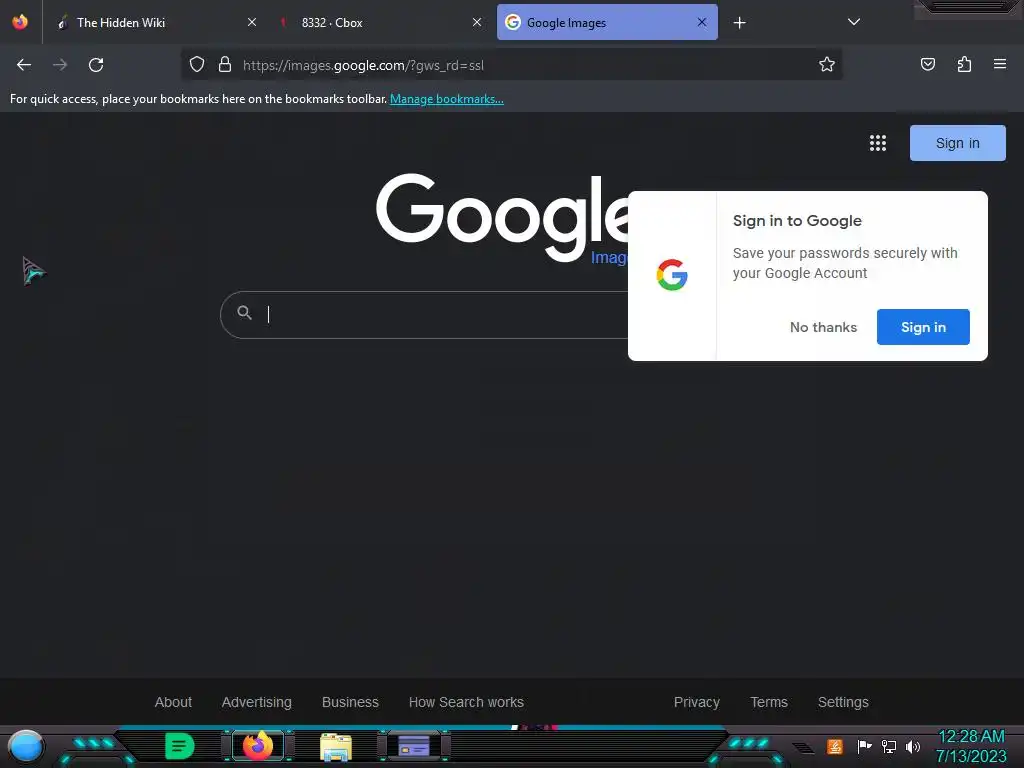
Task: Click the forward navigation arrow
Action: point(60,65)
